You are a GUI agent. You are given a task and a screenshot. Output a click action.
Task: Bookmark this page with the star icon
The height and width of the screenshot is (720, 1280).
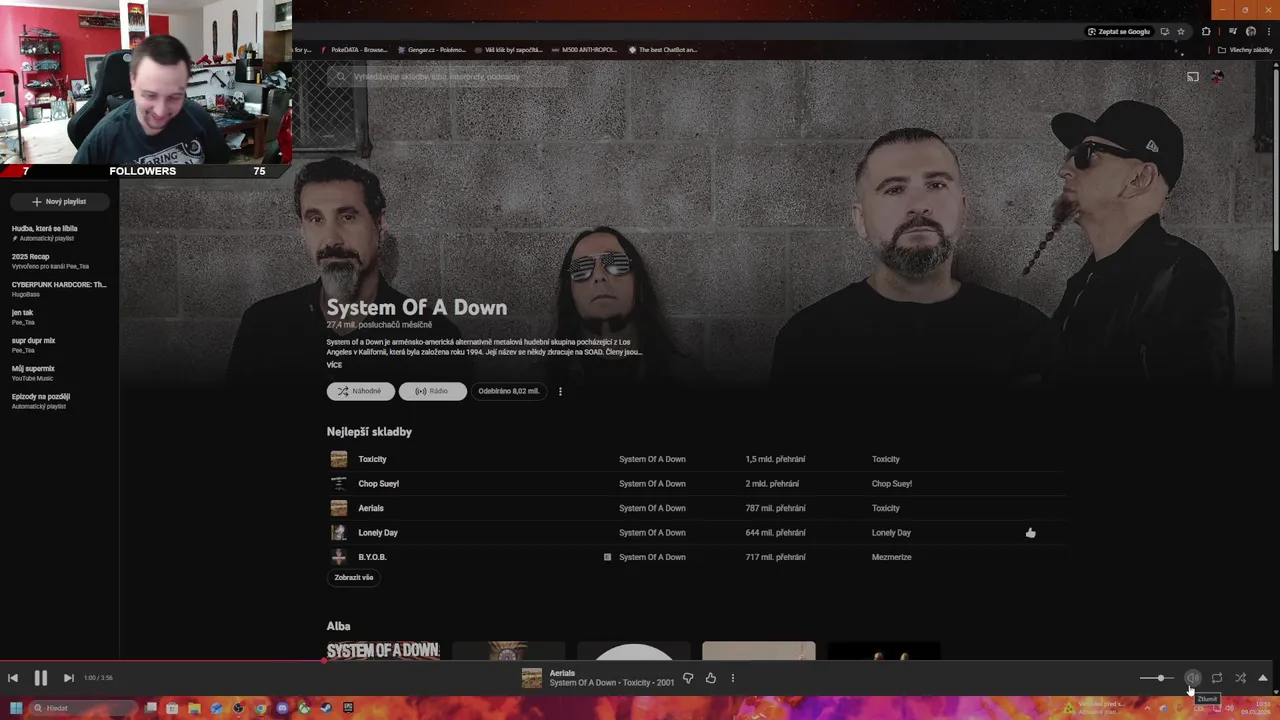pos(1181,32)
